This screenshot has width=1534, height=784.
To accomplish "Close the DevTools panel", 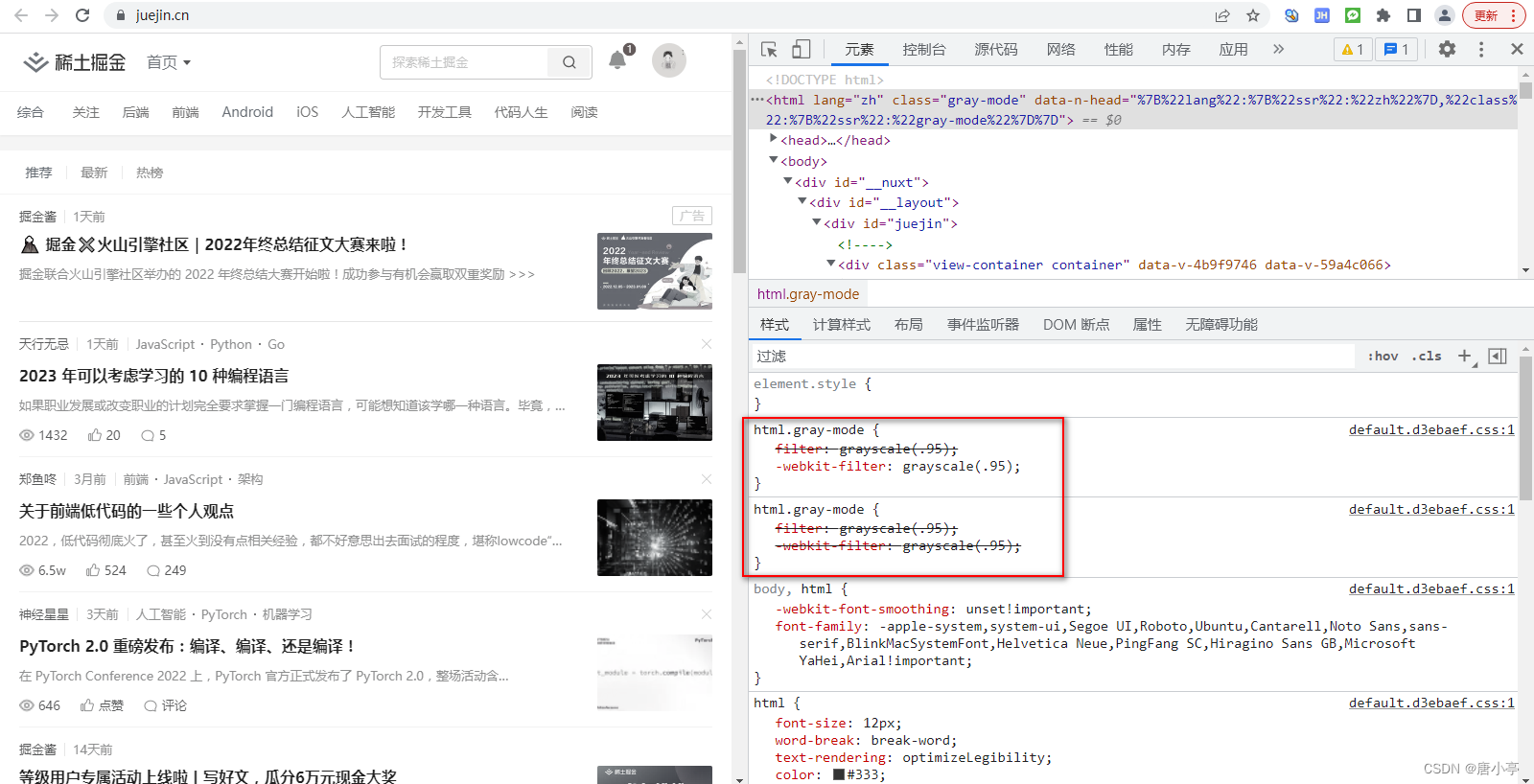I will [1517, 49].
